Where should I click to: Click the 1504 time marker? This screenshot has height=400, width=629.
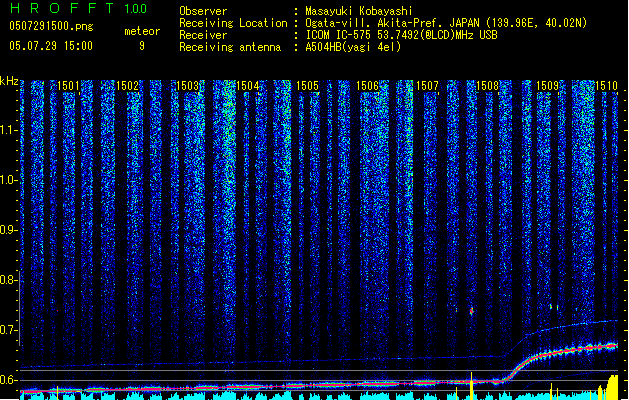click(248, 86)
